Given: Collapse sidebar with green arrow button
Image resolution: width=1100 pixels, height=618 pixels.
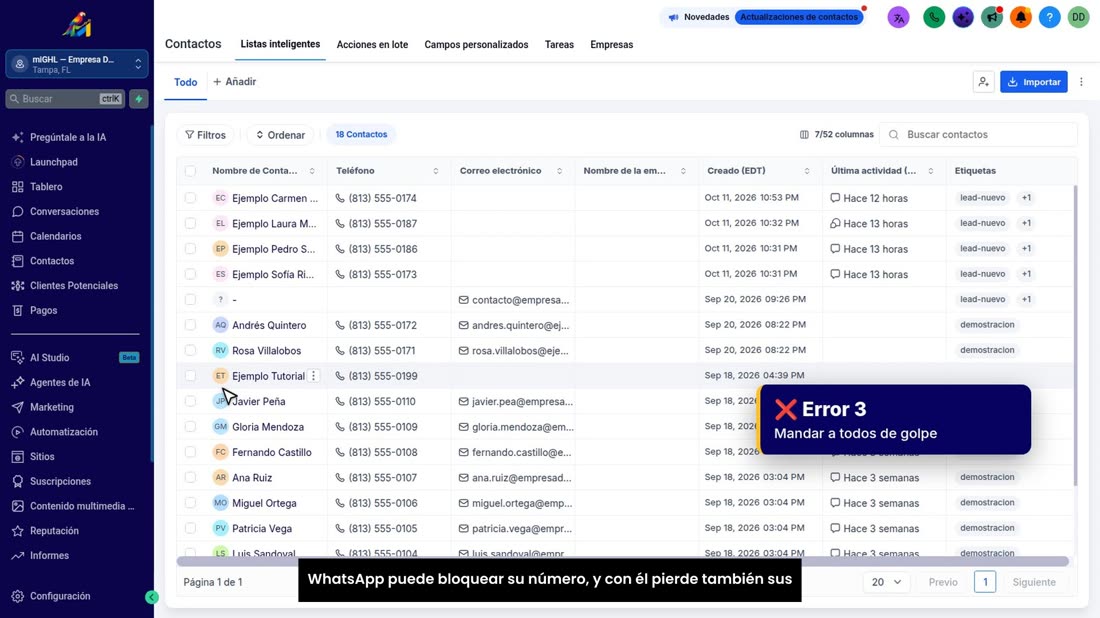Looking at the screenshot, I should coord(152,597).
